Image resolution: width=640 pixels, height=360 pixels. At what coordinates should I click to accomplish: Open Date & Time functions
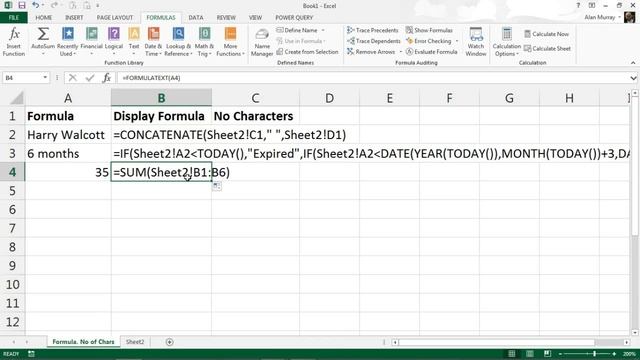point(153,42)
